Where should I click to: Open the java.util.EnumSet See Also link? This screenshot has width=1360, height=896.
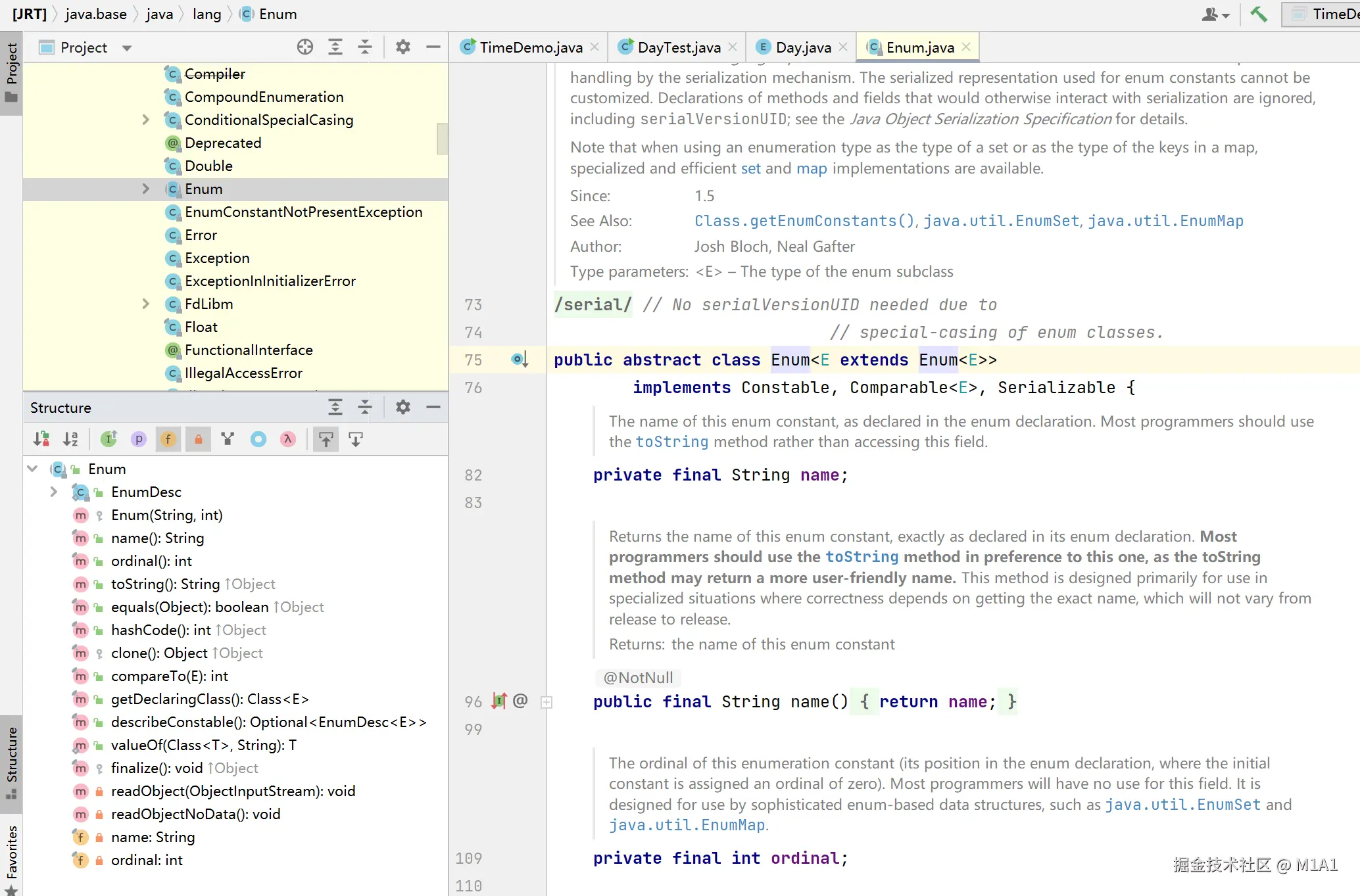(x=1001, y=221)
